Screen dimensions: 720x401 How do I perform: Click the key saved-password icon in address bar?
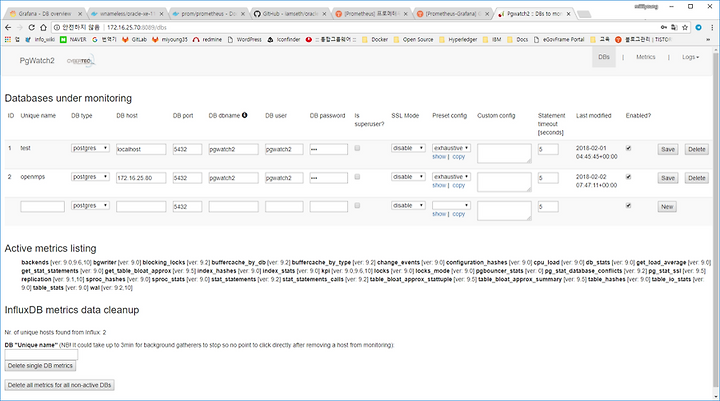(664, 28)
